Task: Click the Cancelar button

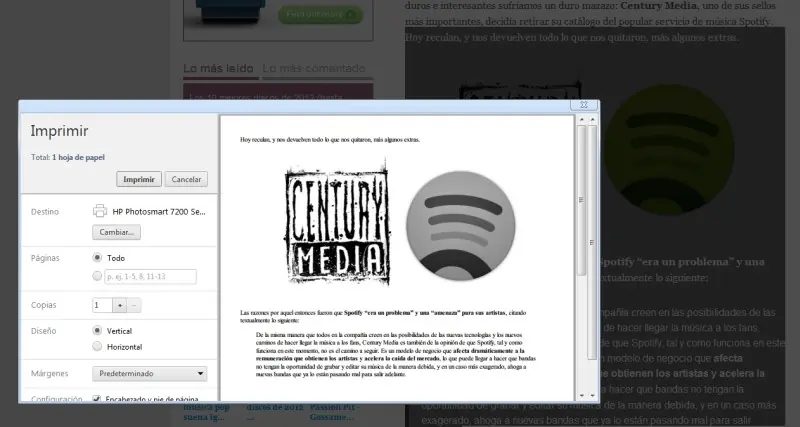Action: [186, 179]
